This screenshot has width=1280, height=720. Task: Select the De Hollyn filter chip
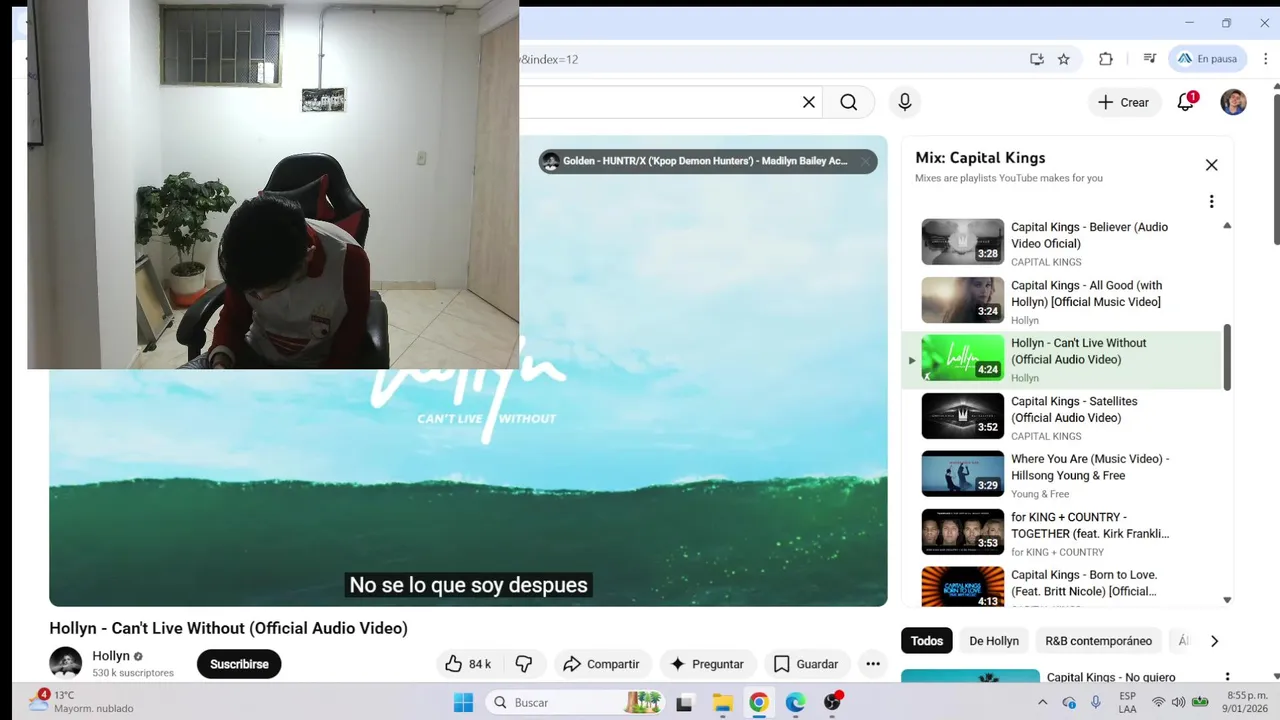pos(994,641)
